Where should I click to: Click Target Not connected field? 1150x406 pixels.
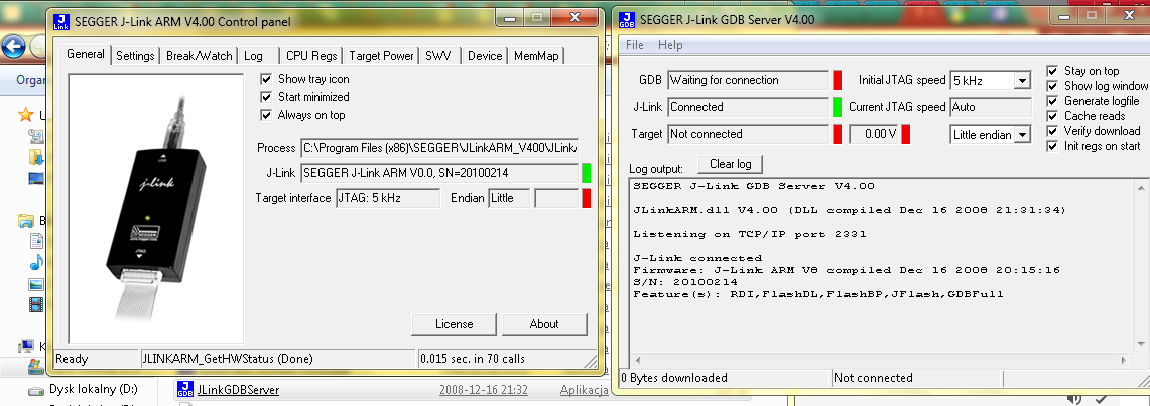(x=748, y=134)
